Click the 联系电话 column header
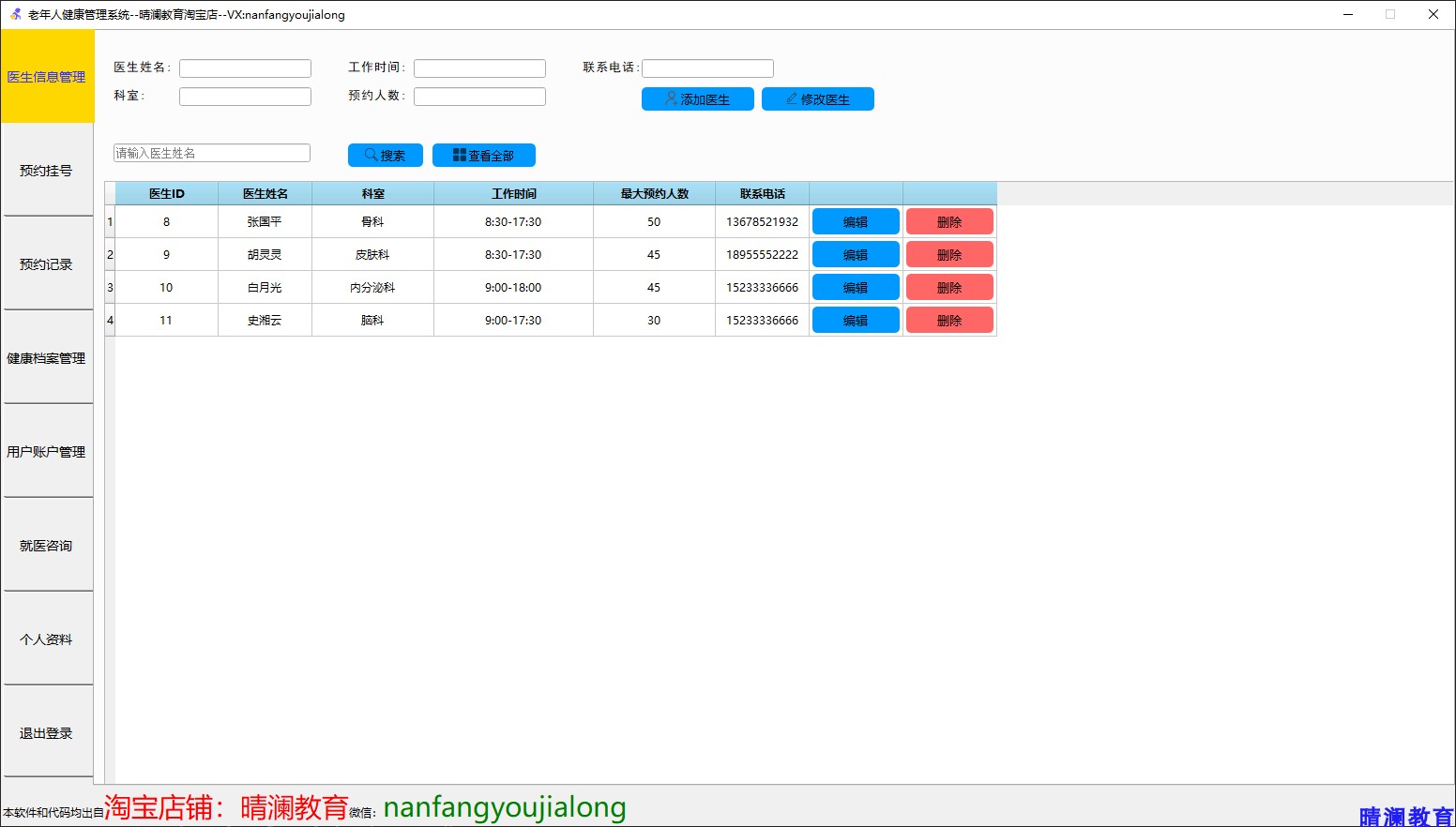Image resolution: width=1456 pixels, height=827 pixels. [x=763, y=194]
